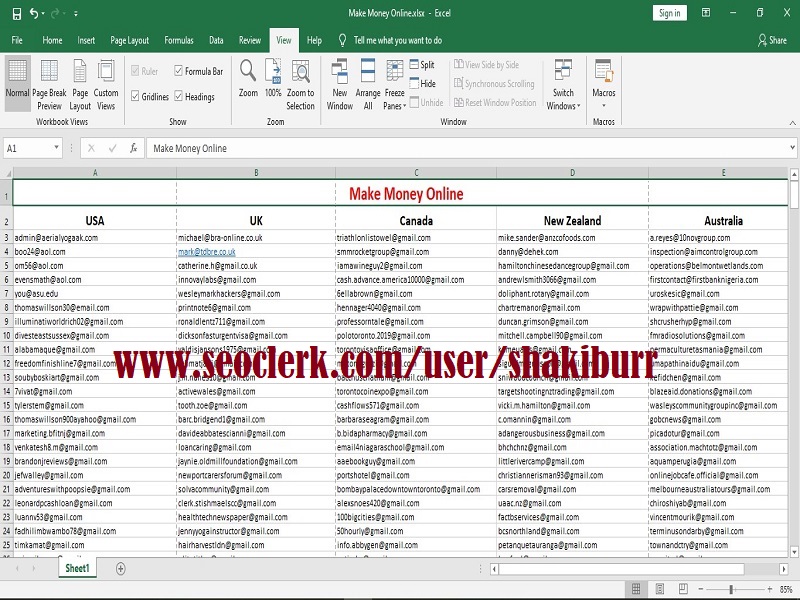
Task: Click the zoom slider handle
Action: [x=731, y=589]
